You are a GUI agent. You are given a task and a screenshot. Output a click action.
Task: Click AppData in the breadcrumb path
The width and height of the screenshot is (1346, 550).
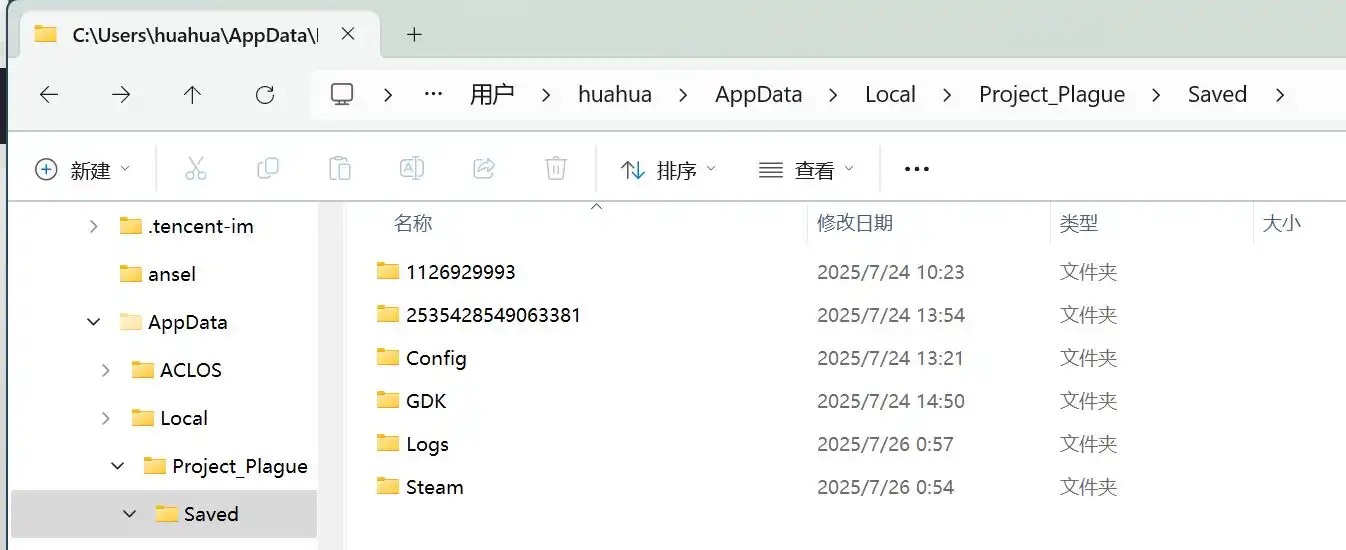759,95
